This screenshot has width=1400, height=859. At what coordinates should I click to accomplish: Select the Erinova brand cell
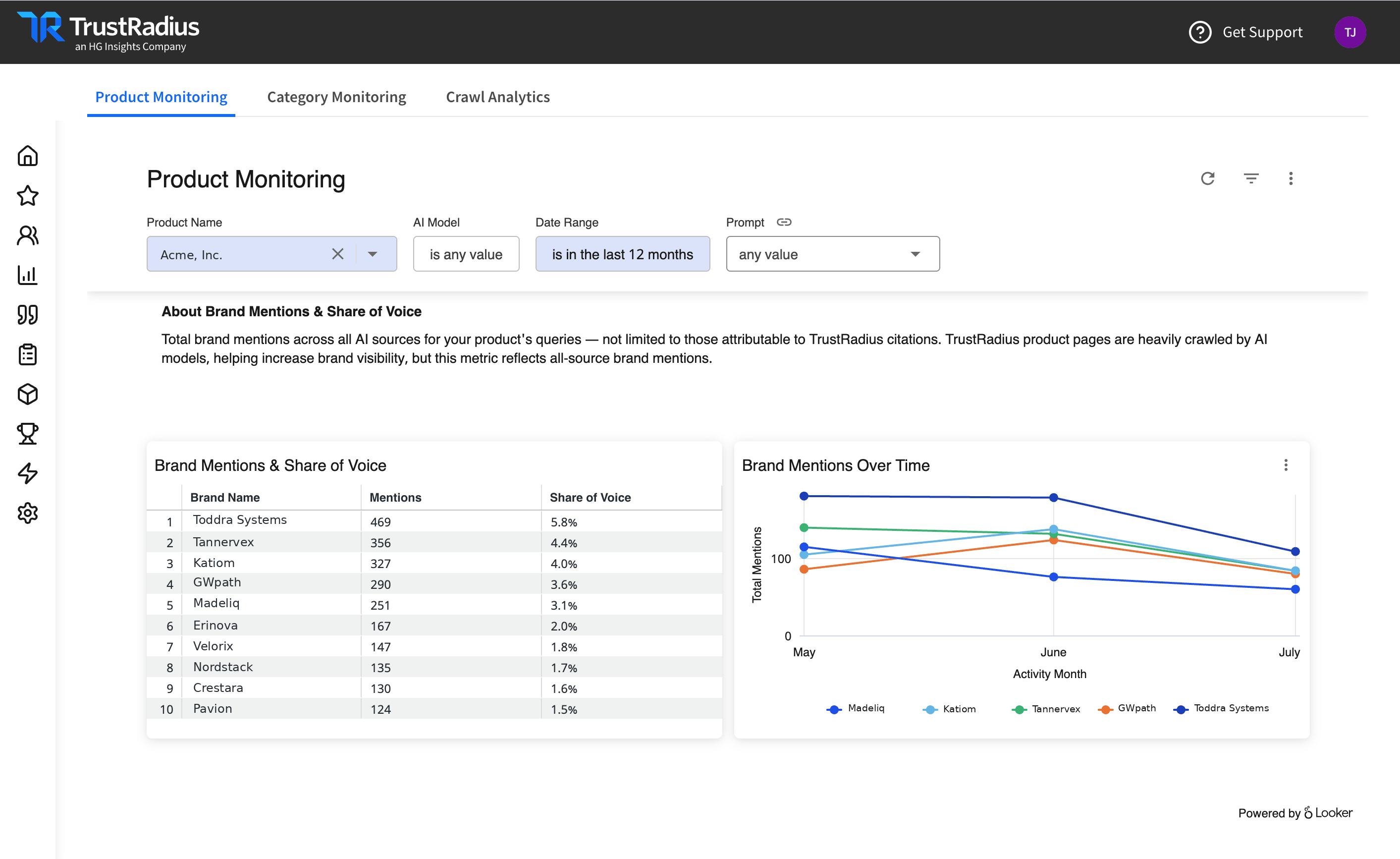pos(271,626)
